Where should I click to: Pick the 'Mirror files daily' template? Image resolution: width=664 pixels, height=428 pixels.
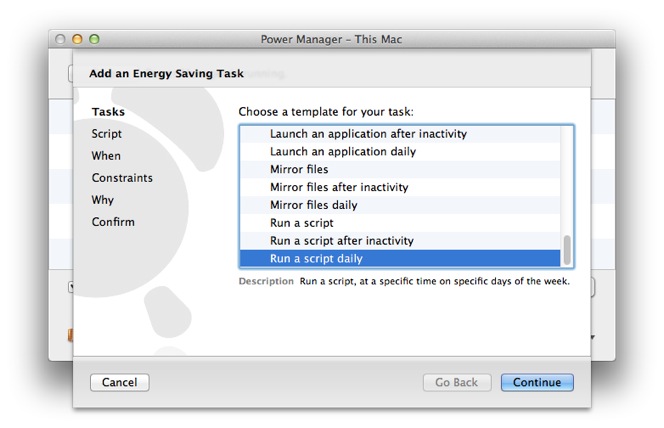coord(400,205)
